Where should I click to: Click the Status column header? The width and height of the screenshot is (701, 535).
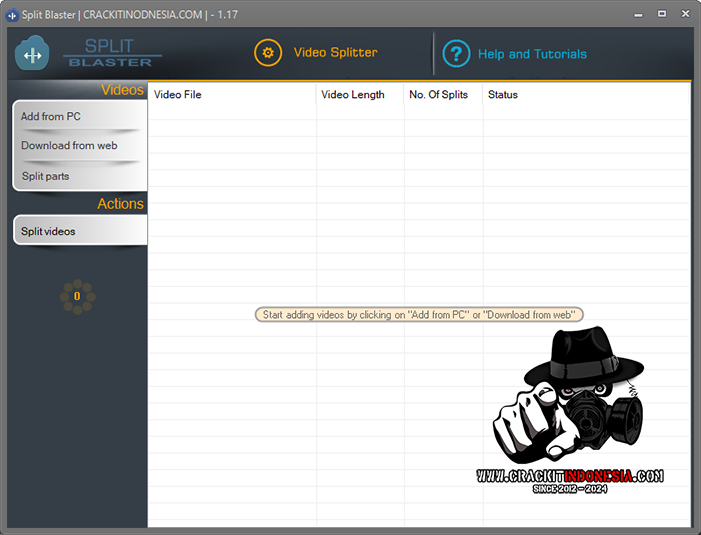503,95
